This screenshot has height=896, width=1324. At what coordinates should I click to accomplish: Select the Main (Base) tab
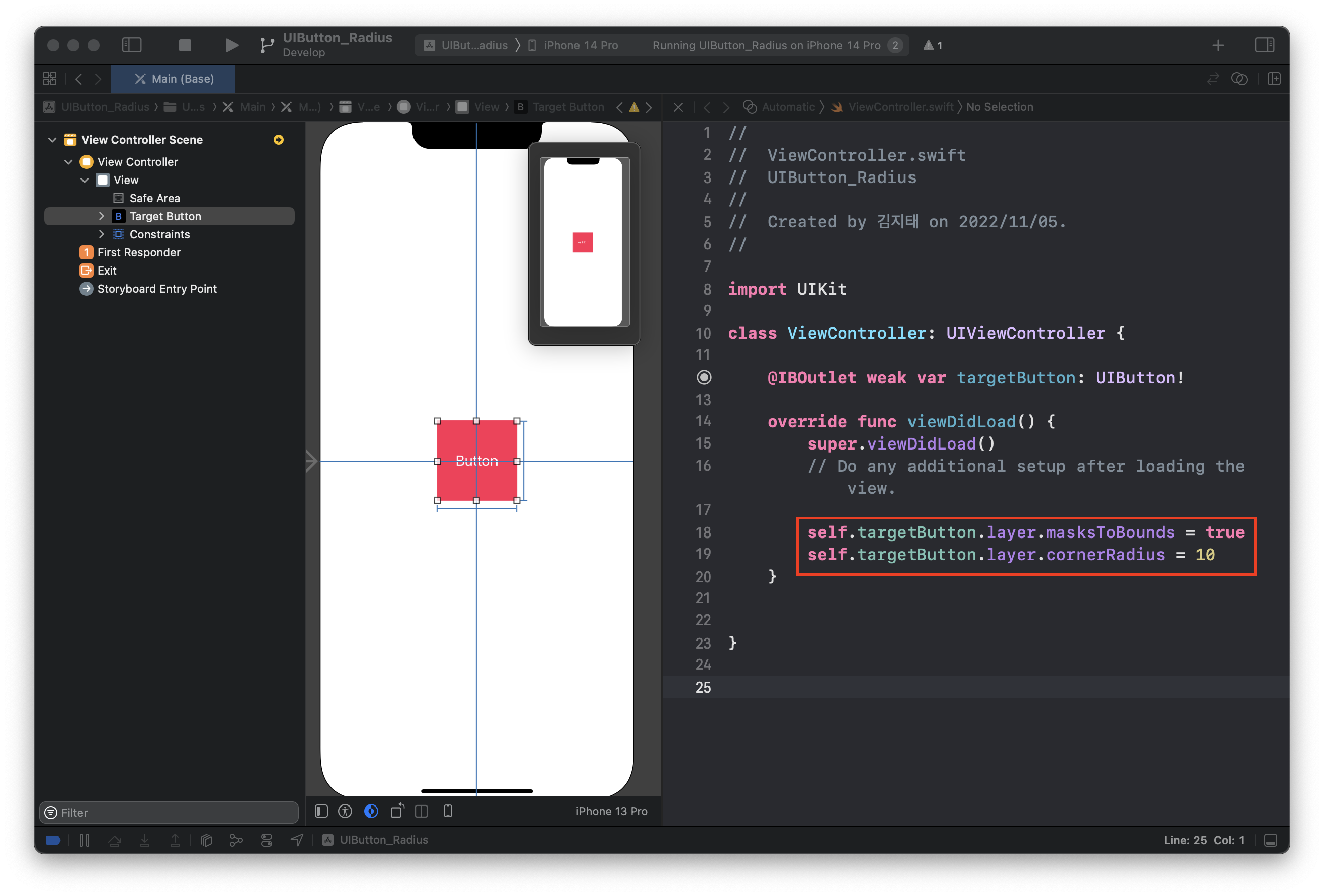173,79
